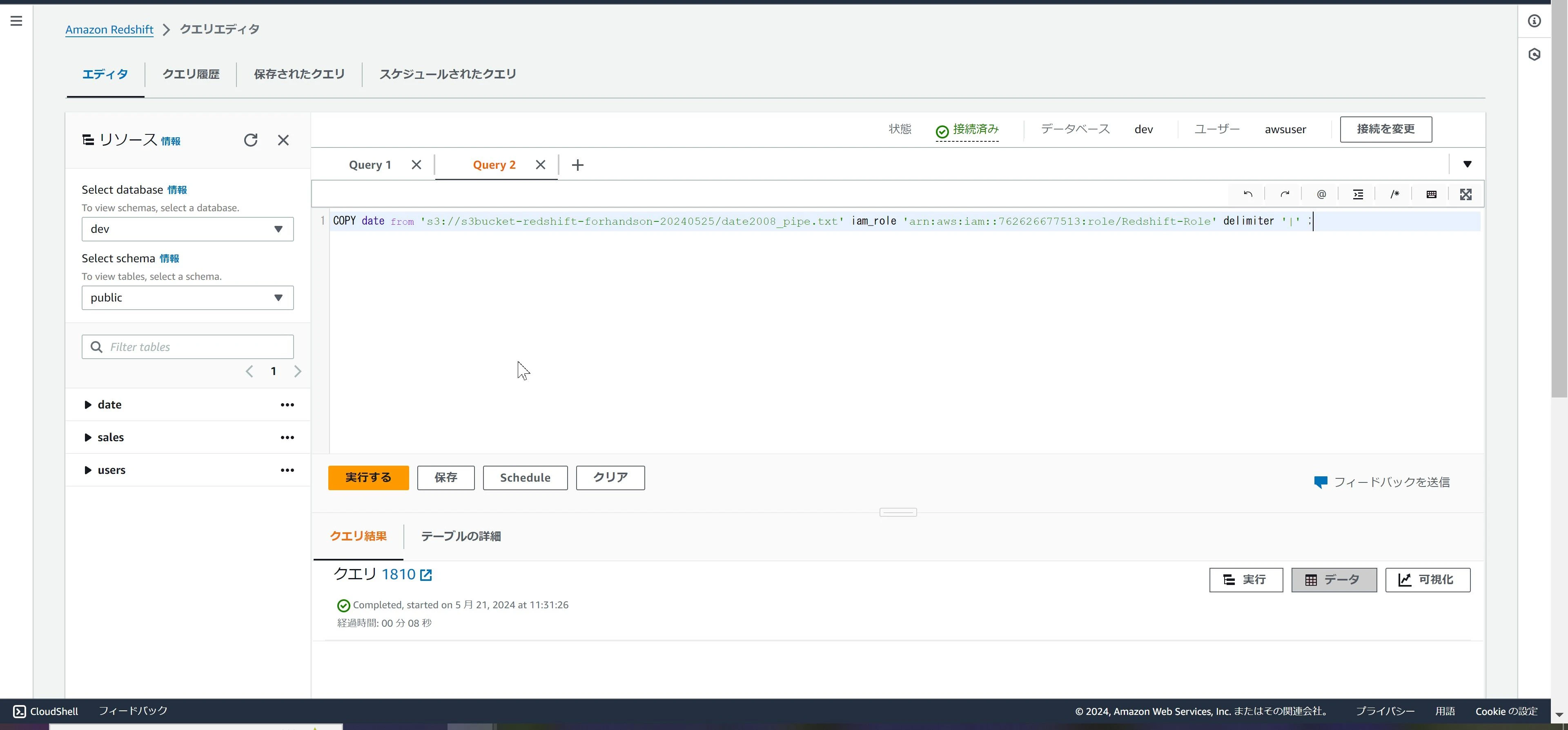
Task: Expand the editor to fullscreen
Action: tap(1466, 194)
